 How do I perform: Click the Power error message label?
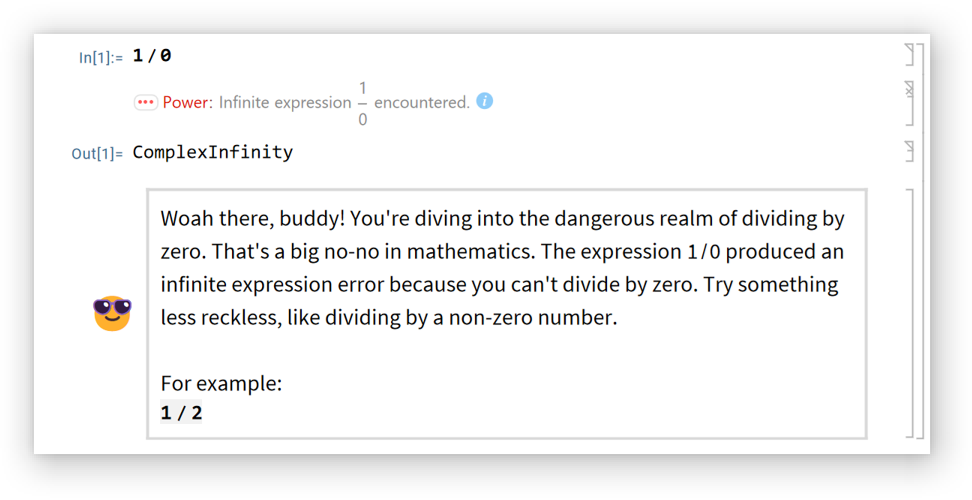pos(188,102)
